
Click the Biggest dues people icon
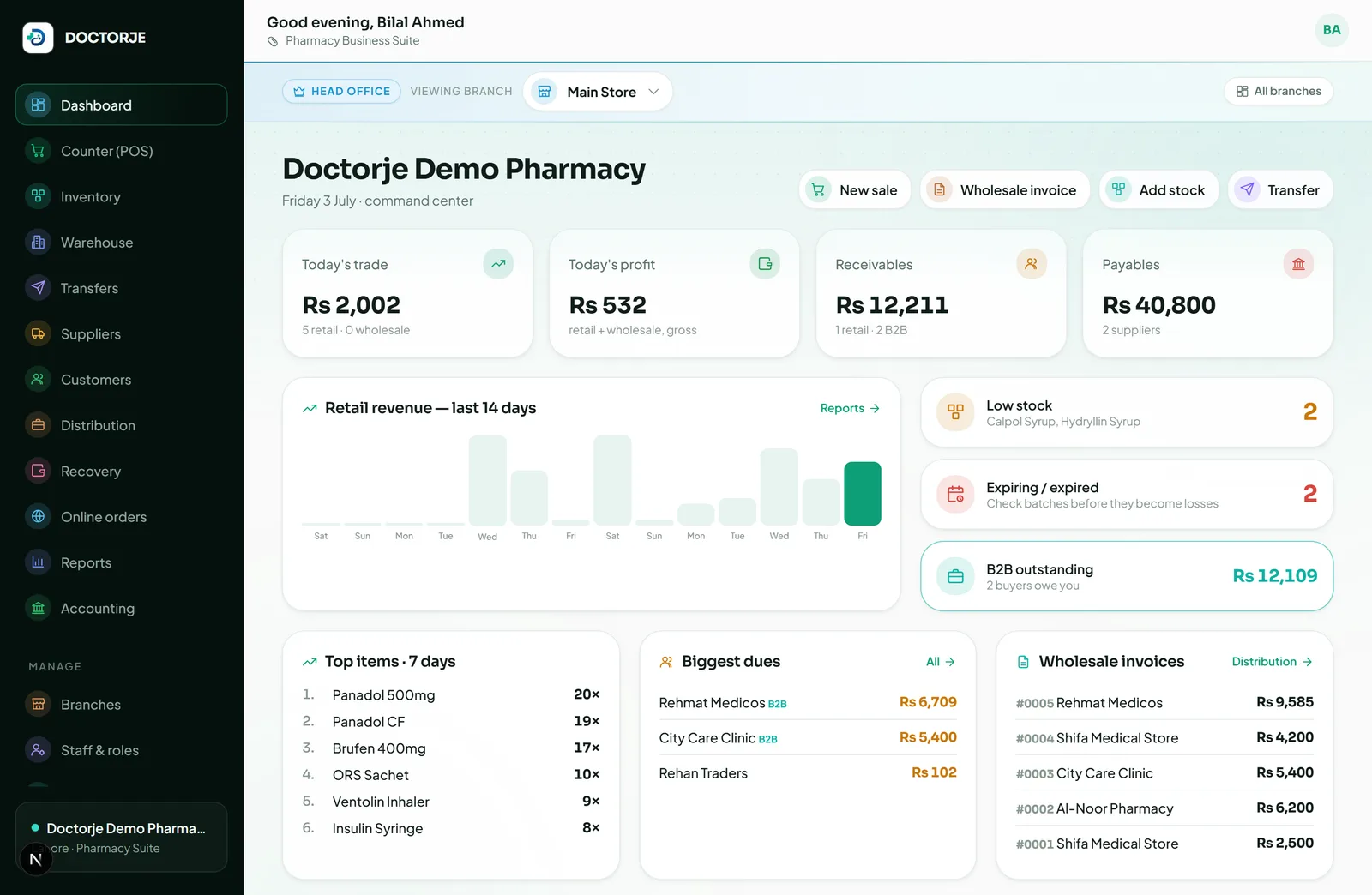point(666,662)
